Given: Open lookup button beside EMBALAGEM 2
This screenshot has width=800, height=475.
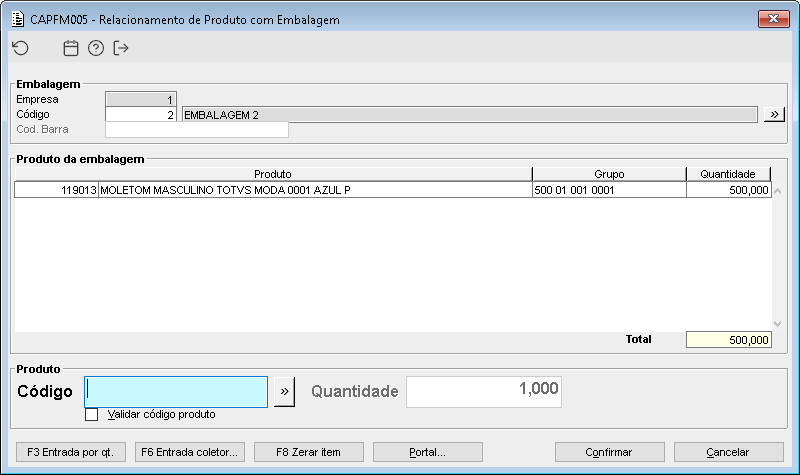Looking at the screenshot, I should coord(774,114).
